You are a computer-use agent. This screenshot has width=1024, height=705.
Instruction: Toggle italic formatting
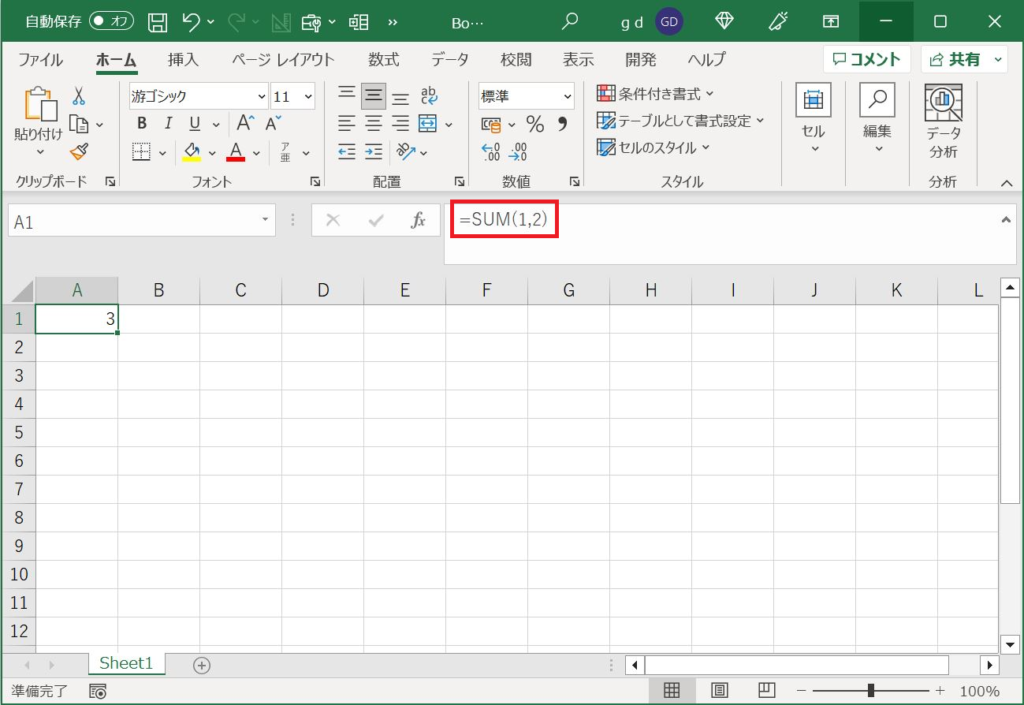[168, 124]
